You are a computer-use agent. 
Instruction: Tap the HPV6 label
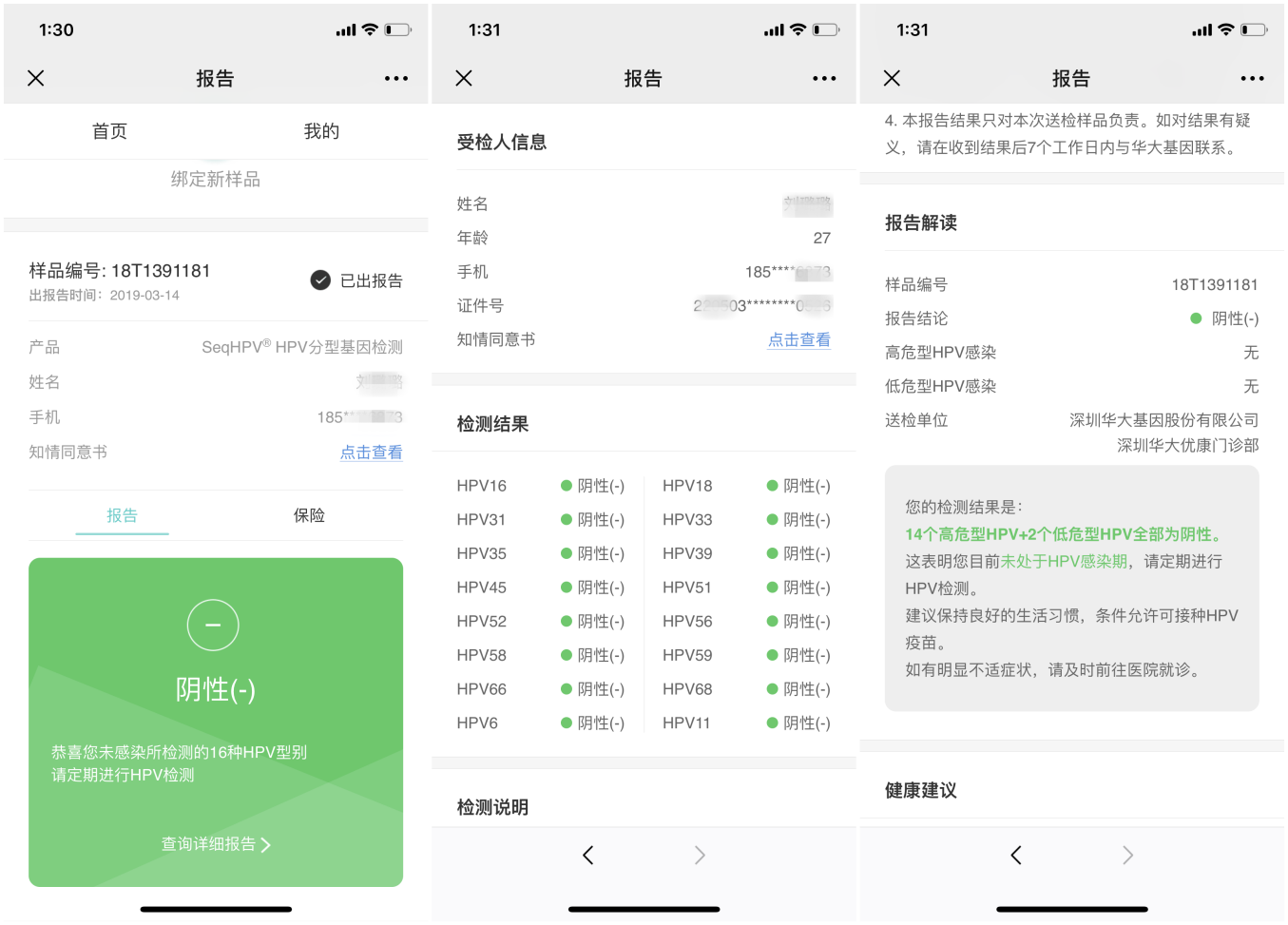coord(477,723)
